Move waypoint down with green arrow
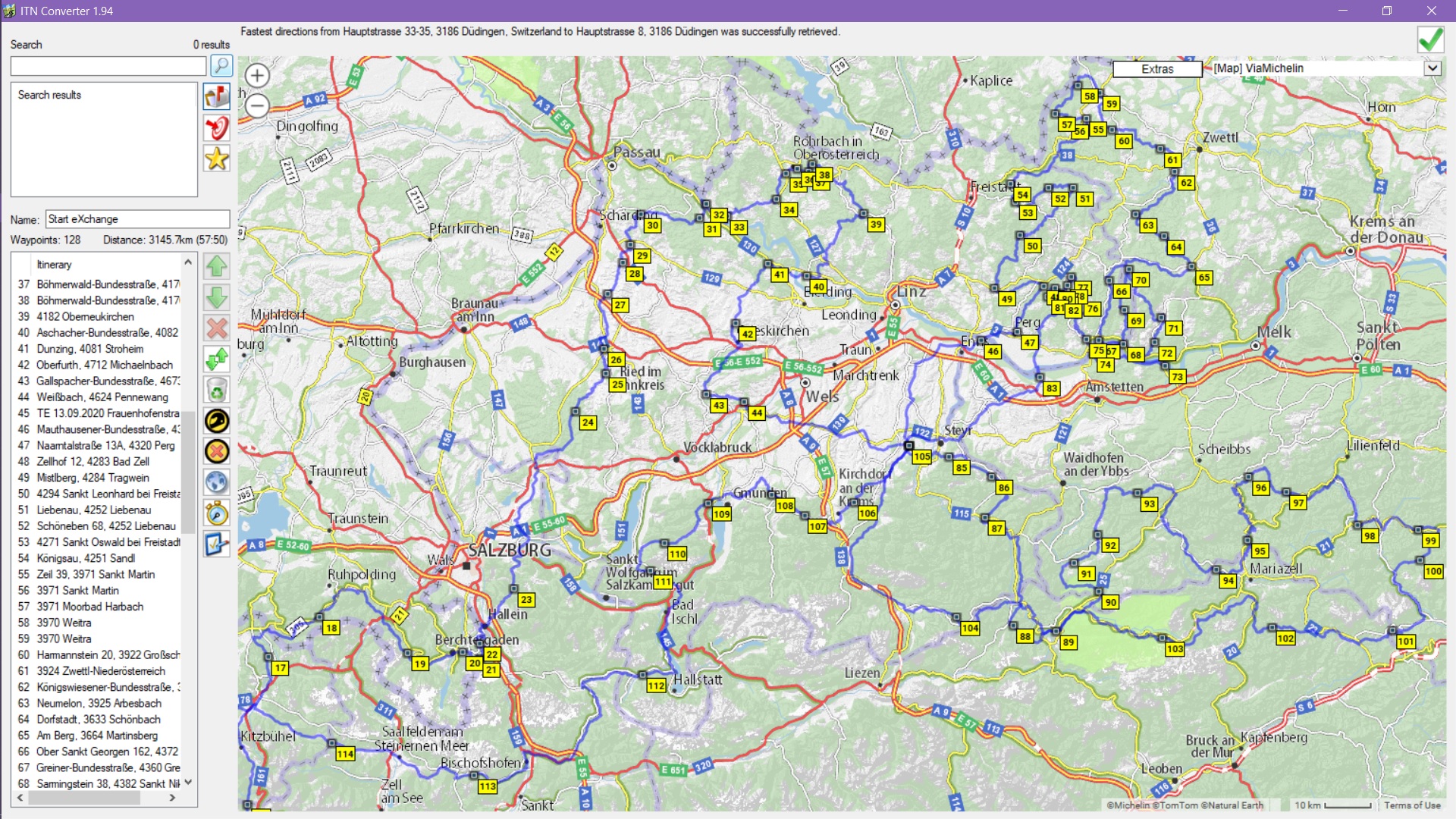The image size is (1456, 819). pyautogui.click(x=217, y=297)
